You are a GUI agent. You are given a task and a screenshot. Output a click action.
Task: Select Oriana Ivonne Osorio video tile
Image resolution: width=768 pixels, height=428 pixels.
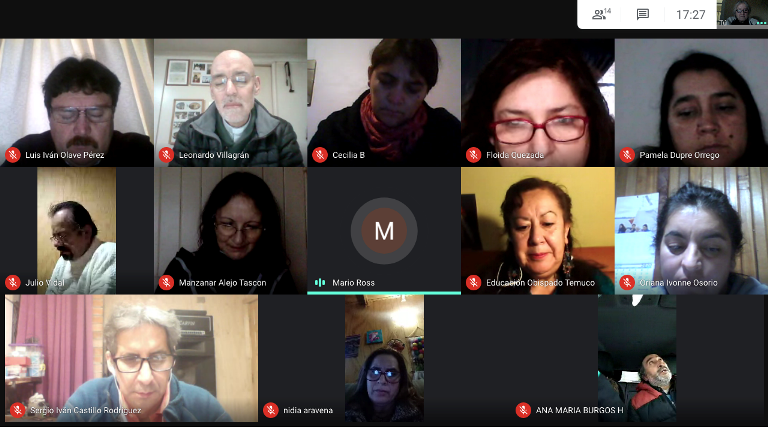point(692,231)
